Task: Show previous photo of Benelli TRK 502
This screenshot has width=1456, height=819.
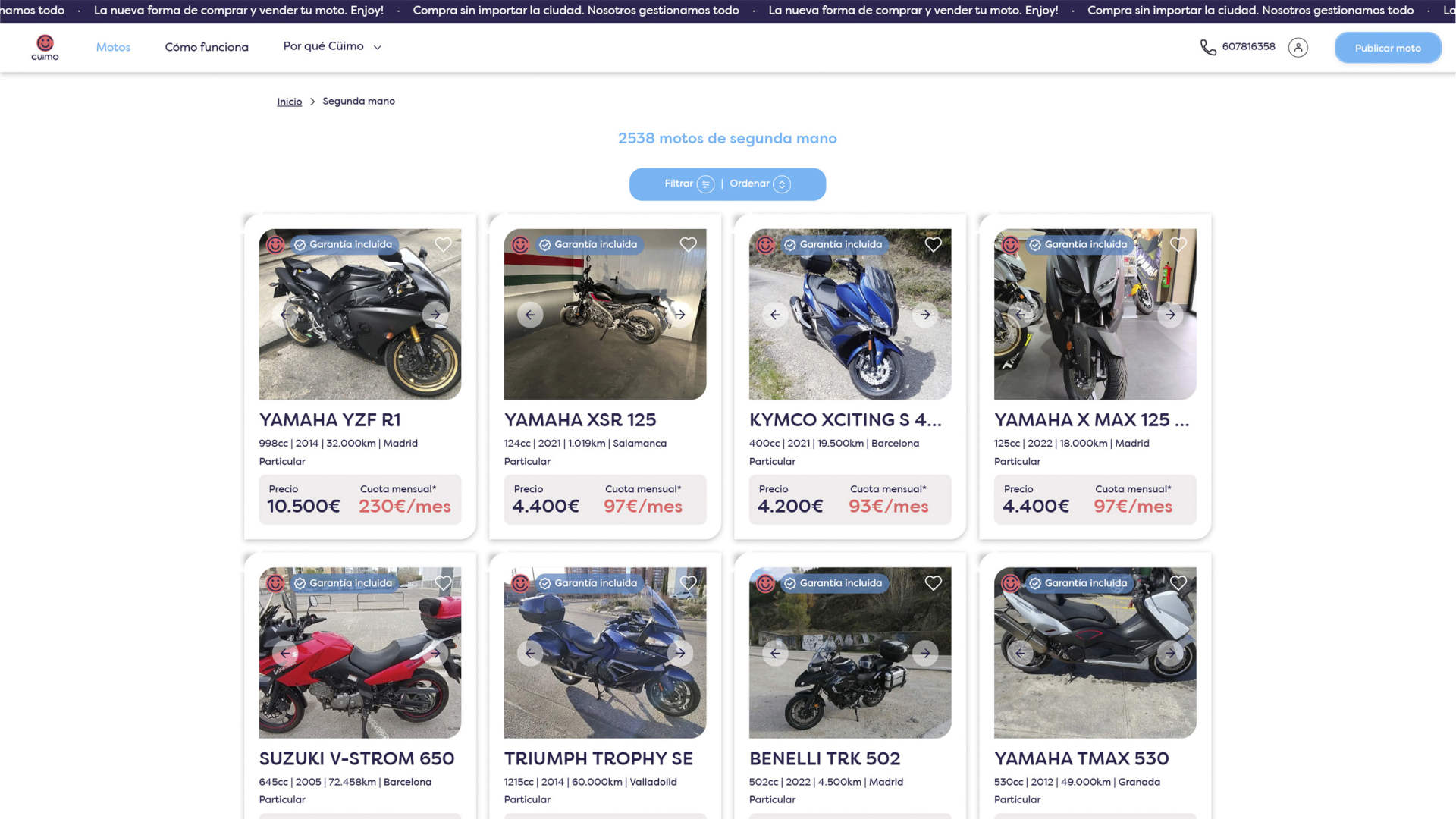Action: [775, 653]
